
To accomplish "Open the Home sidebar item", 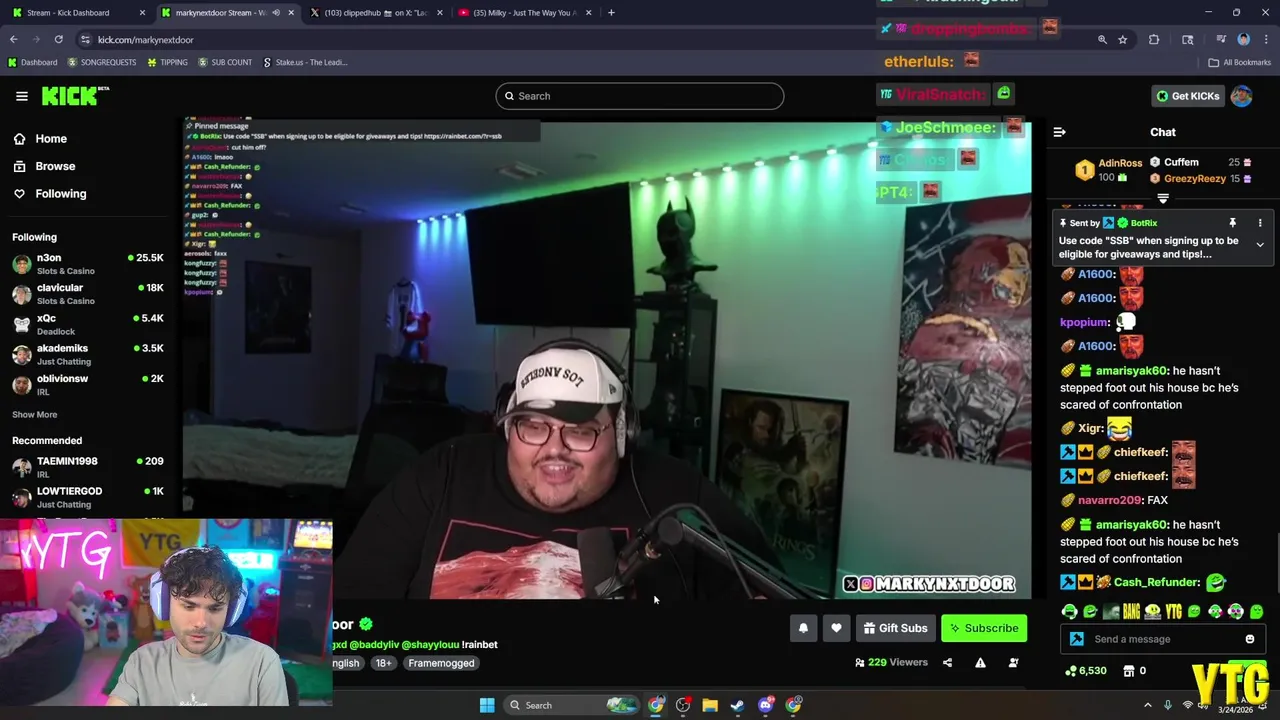I will (51, 139).
